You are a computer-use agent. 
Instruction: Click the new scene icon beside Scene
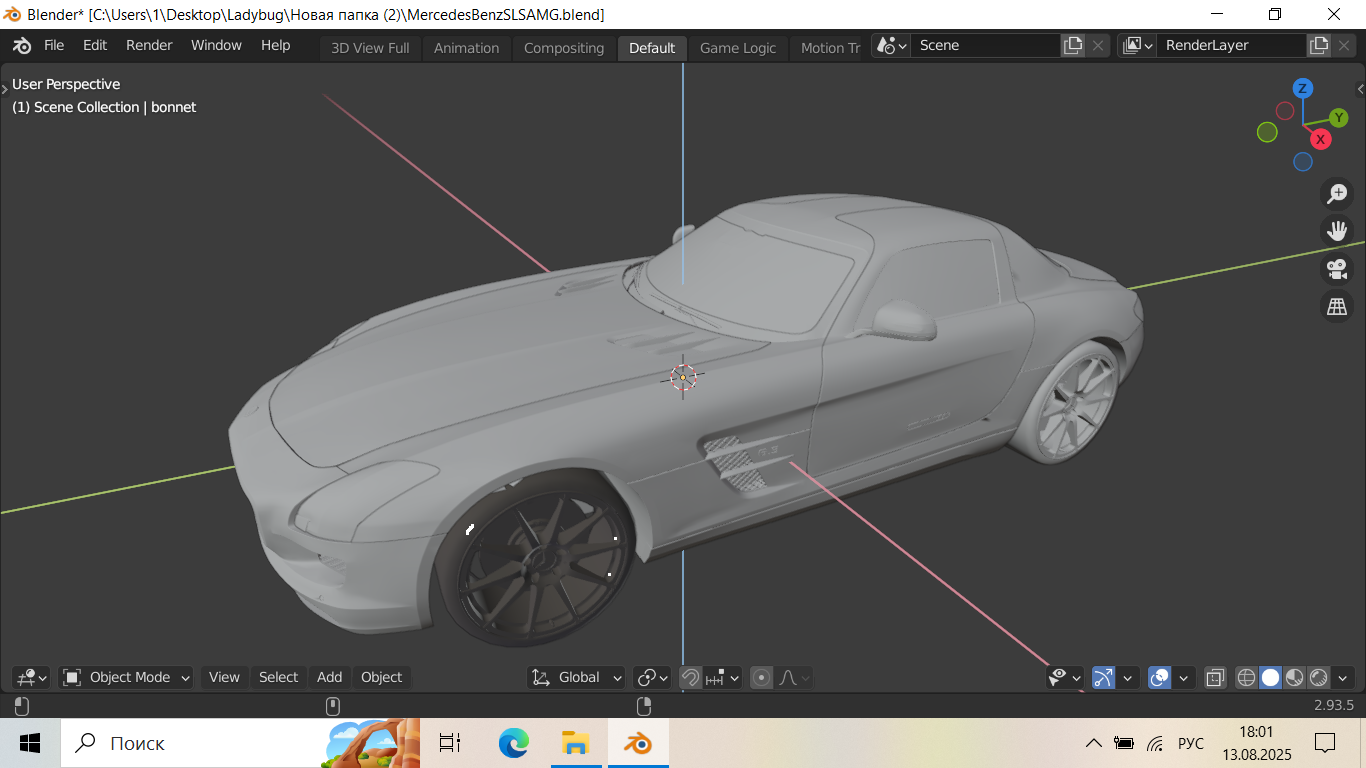(1073, 45)
